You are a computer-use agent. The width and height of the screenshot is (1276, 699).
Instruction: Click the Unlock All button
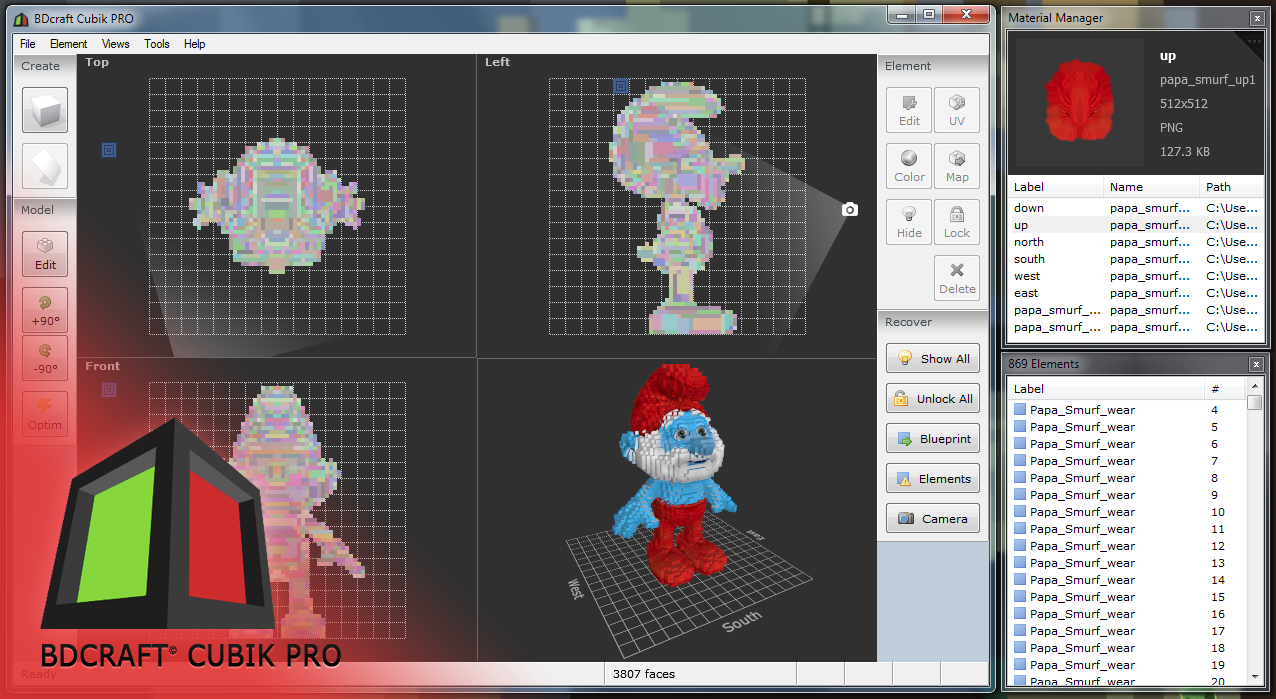point(933,398)
